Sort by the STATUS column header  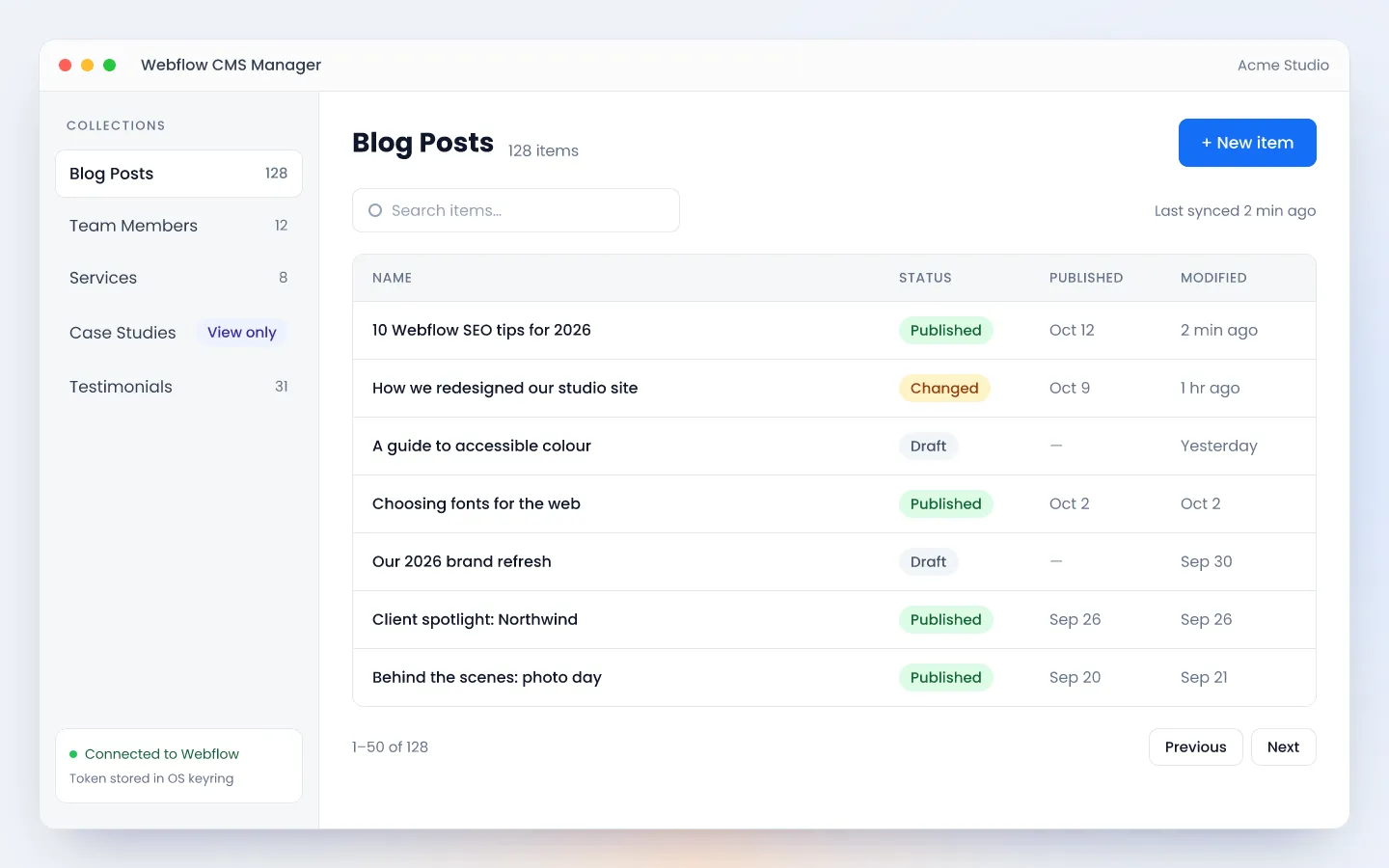(925, 278)
